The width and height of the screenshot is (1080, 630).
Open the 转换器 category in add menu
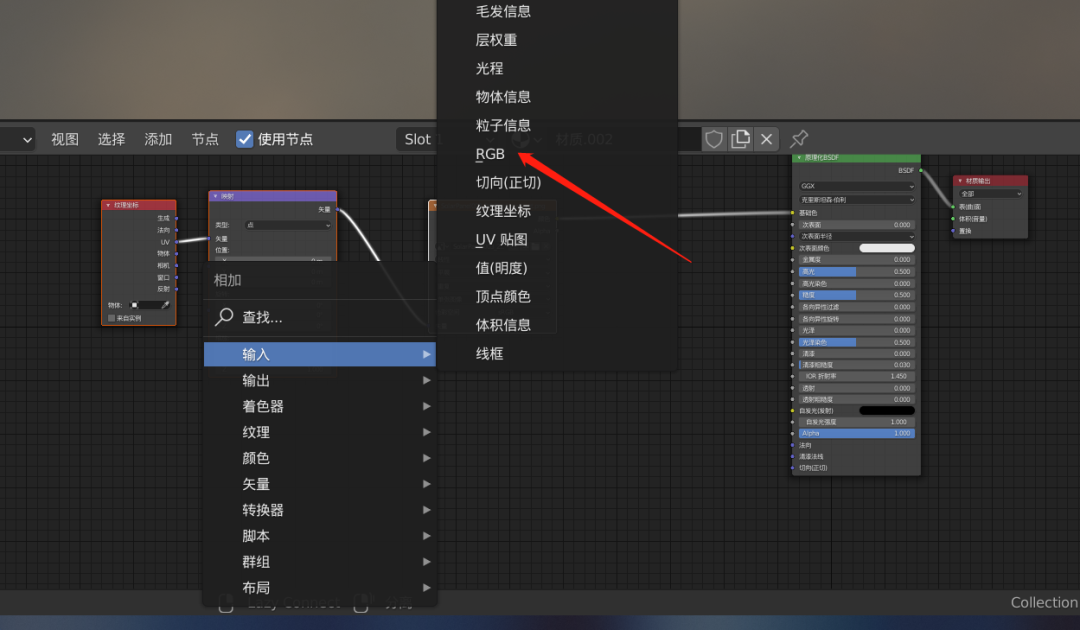(x=320, y=510)
